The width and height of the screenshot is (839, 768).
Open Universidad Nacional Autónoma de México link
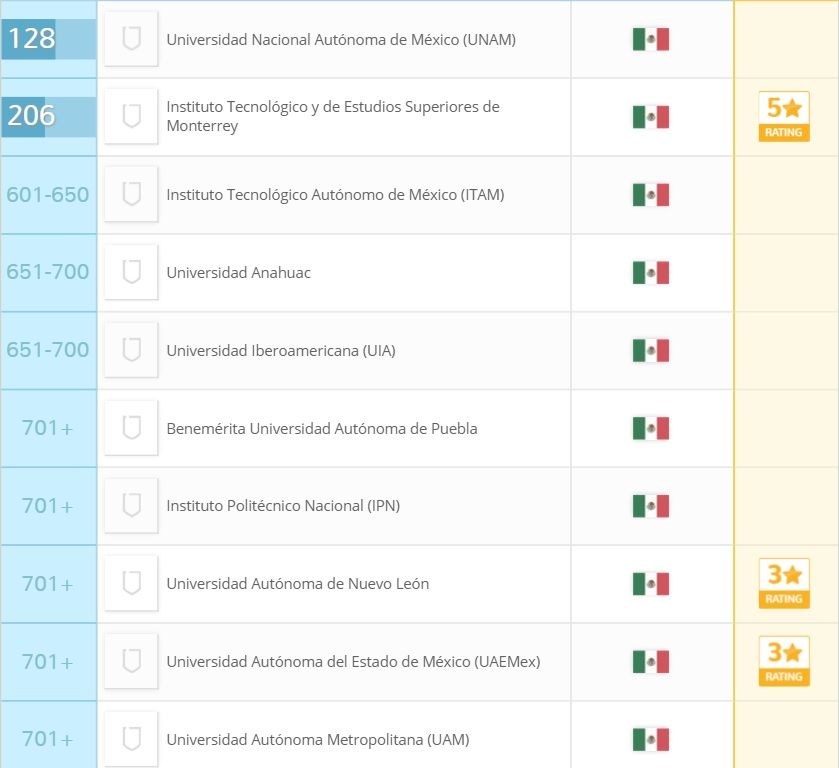pos(341,40)
